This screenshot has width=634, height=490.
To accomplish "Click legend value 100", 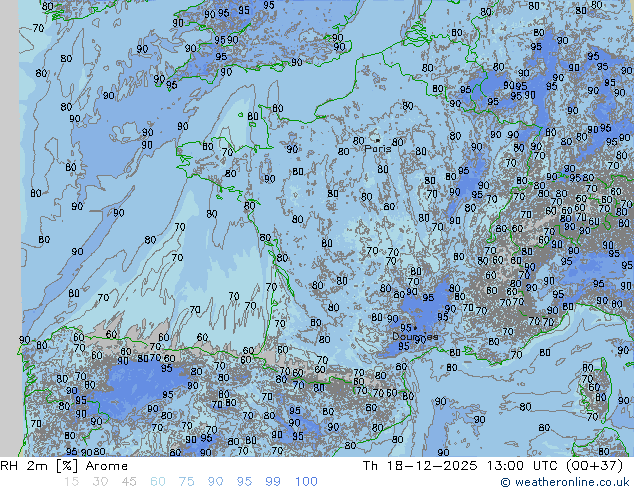I will (x=306, y=482).
